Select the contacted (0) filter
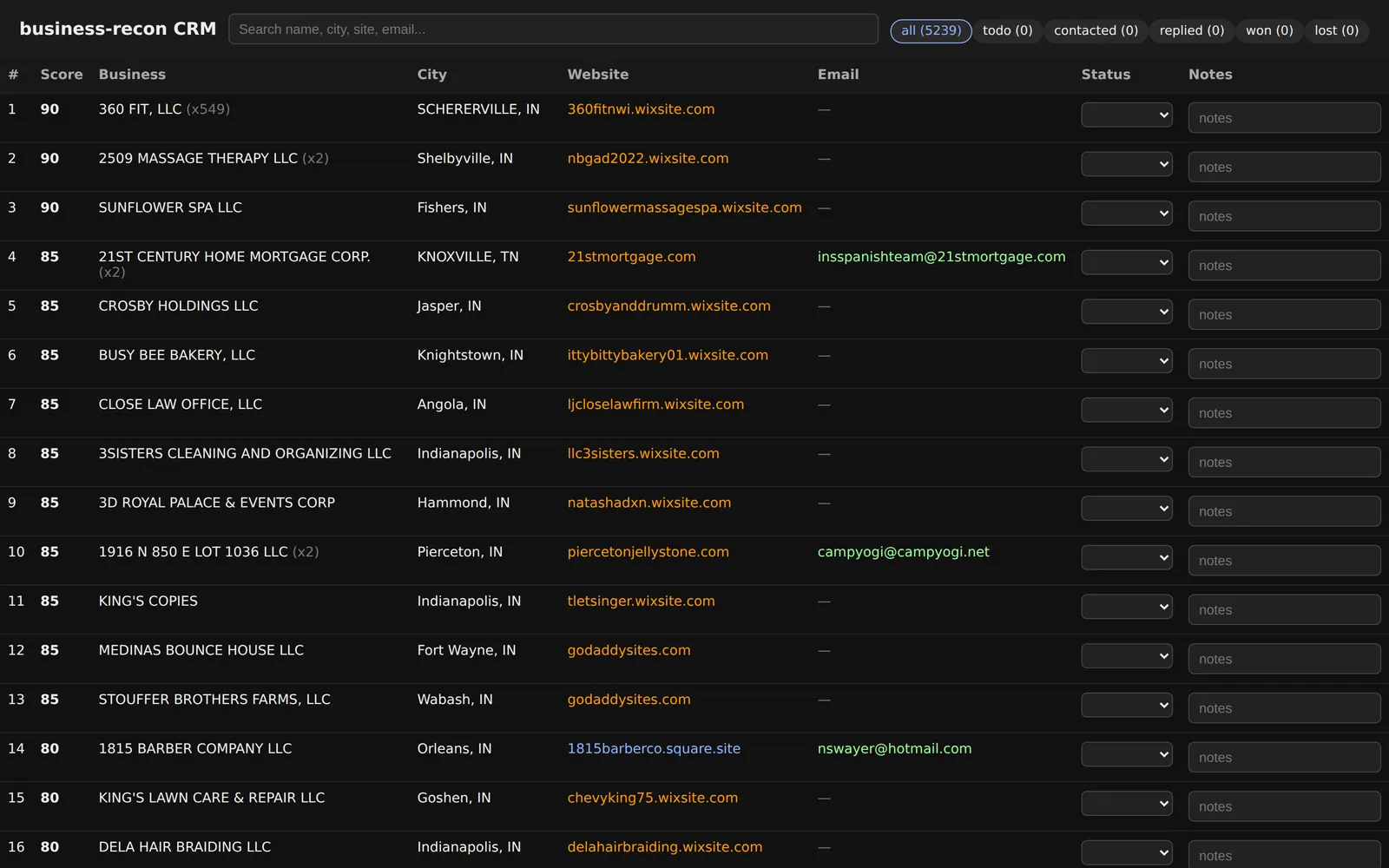 point(1096,30)
